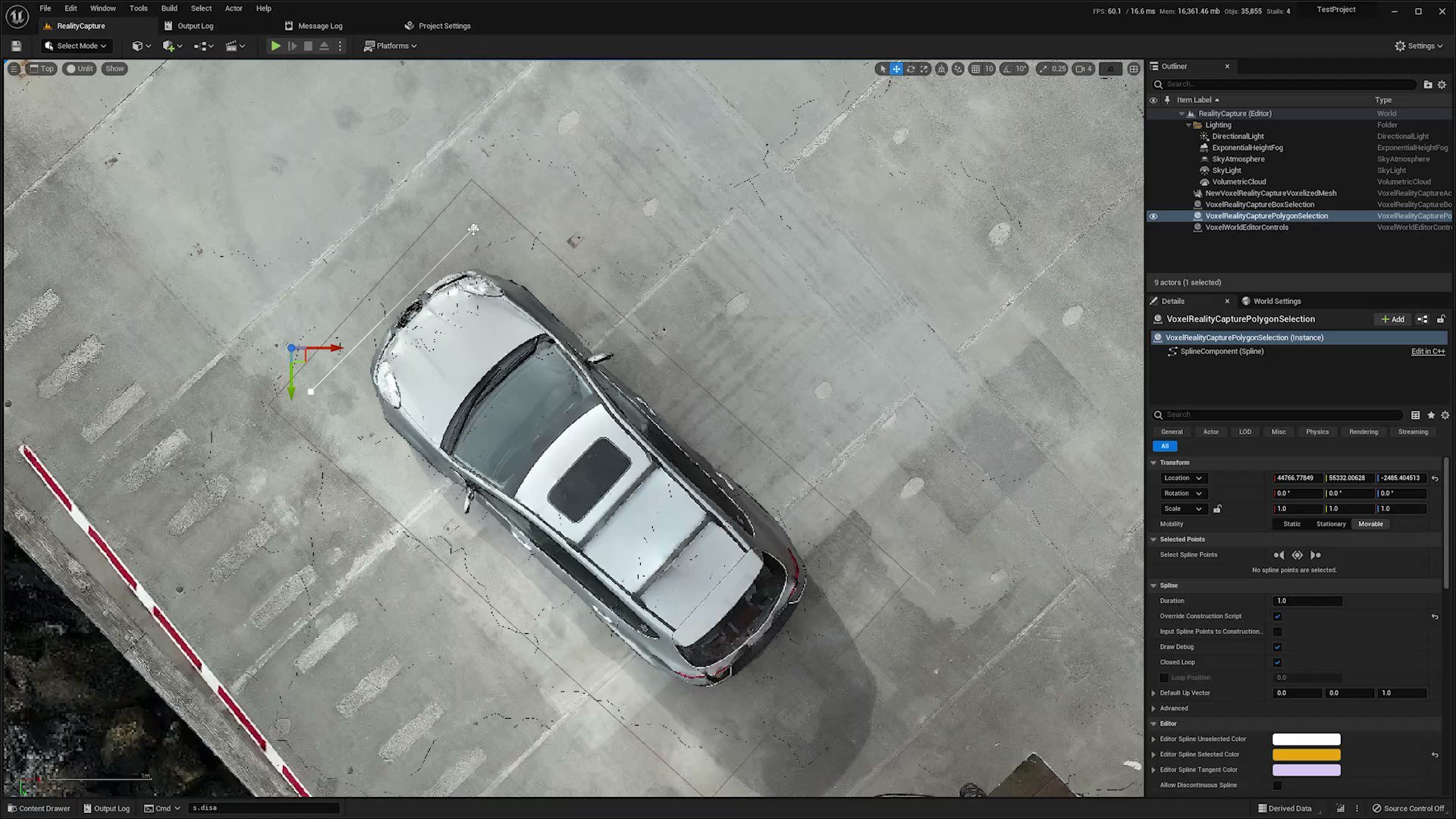
Task: Click the Edit in C++ link
Action: (1427, 351)
